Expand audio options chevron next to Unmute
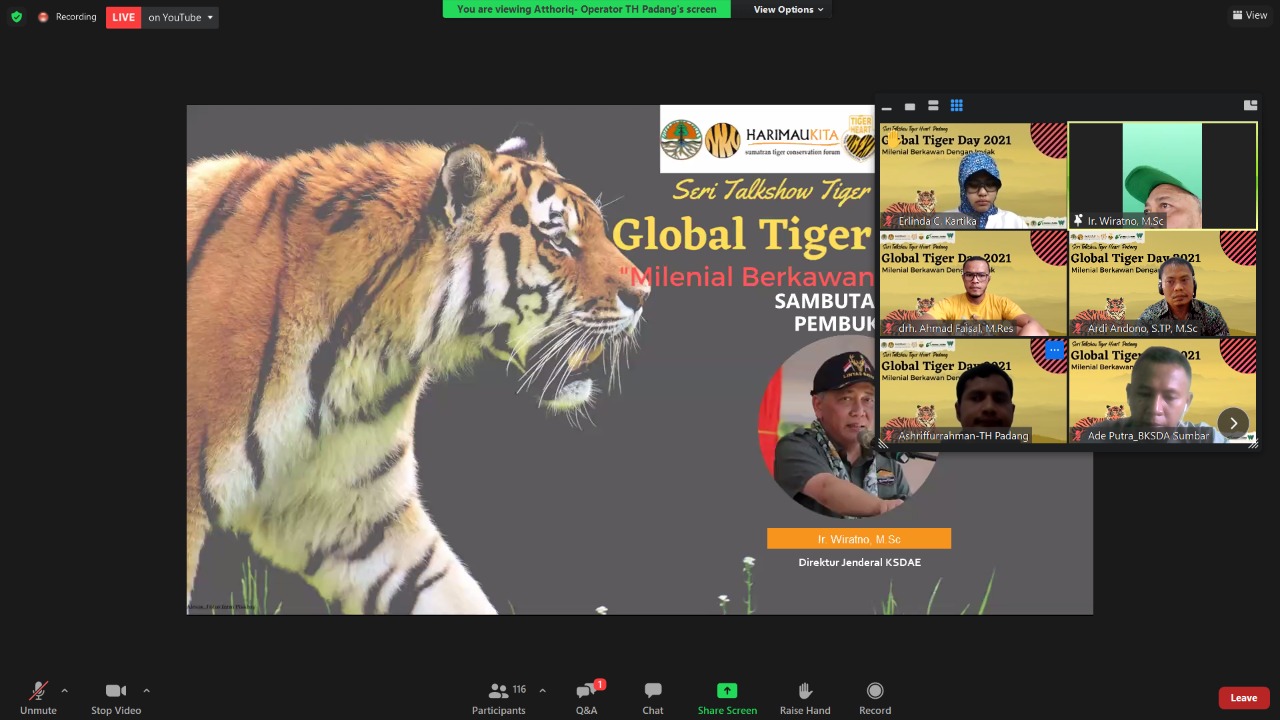 pyautogui.click(x=65, y=690)
